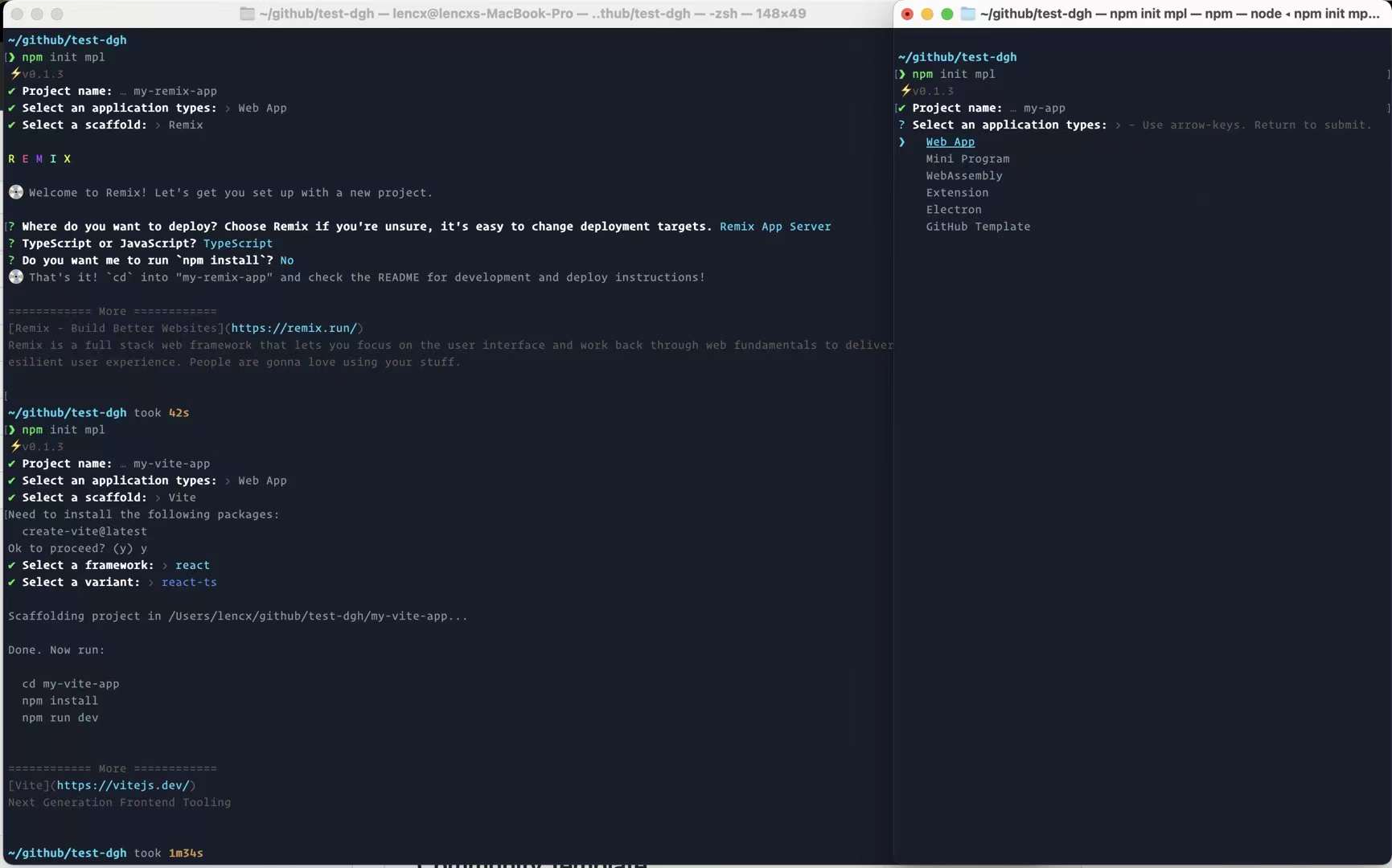Click the 'my-remix-app' project name value
Viewport: 1392px width, 868px height.
point(175,92)
